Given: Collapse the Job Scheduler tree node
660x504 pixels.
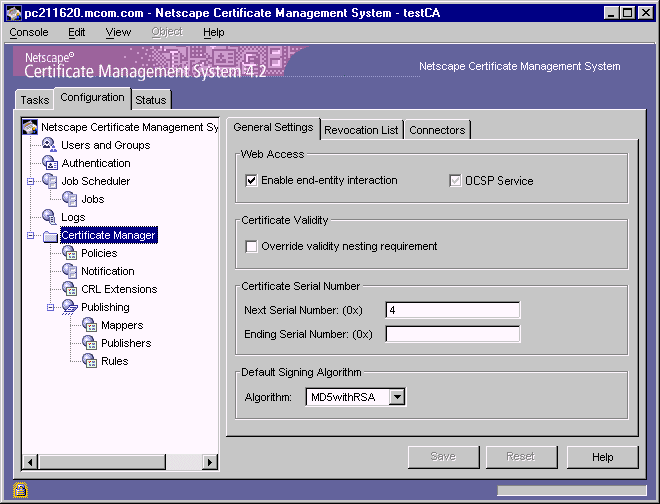Looking at the screenshot, I should point(30,181).
